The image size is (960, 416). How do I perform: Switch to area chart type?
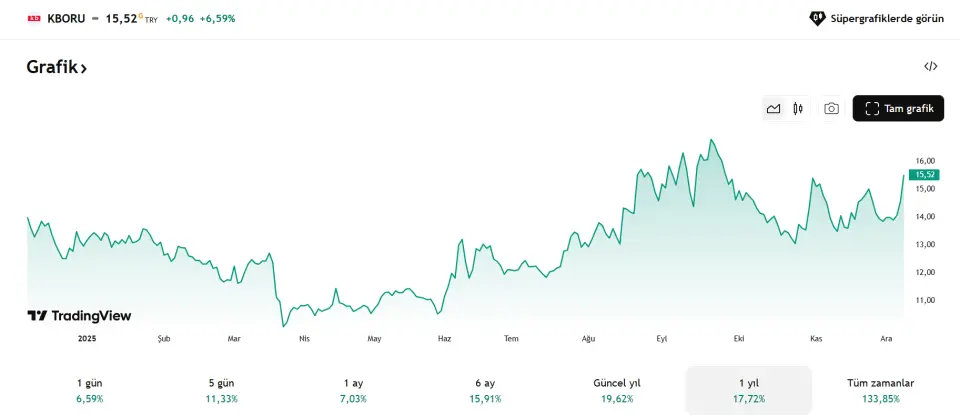click(x=773, y=109)
